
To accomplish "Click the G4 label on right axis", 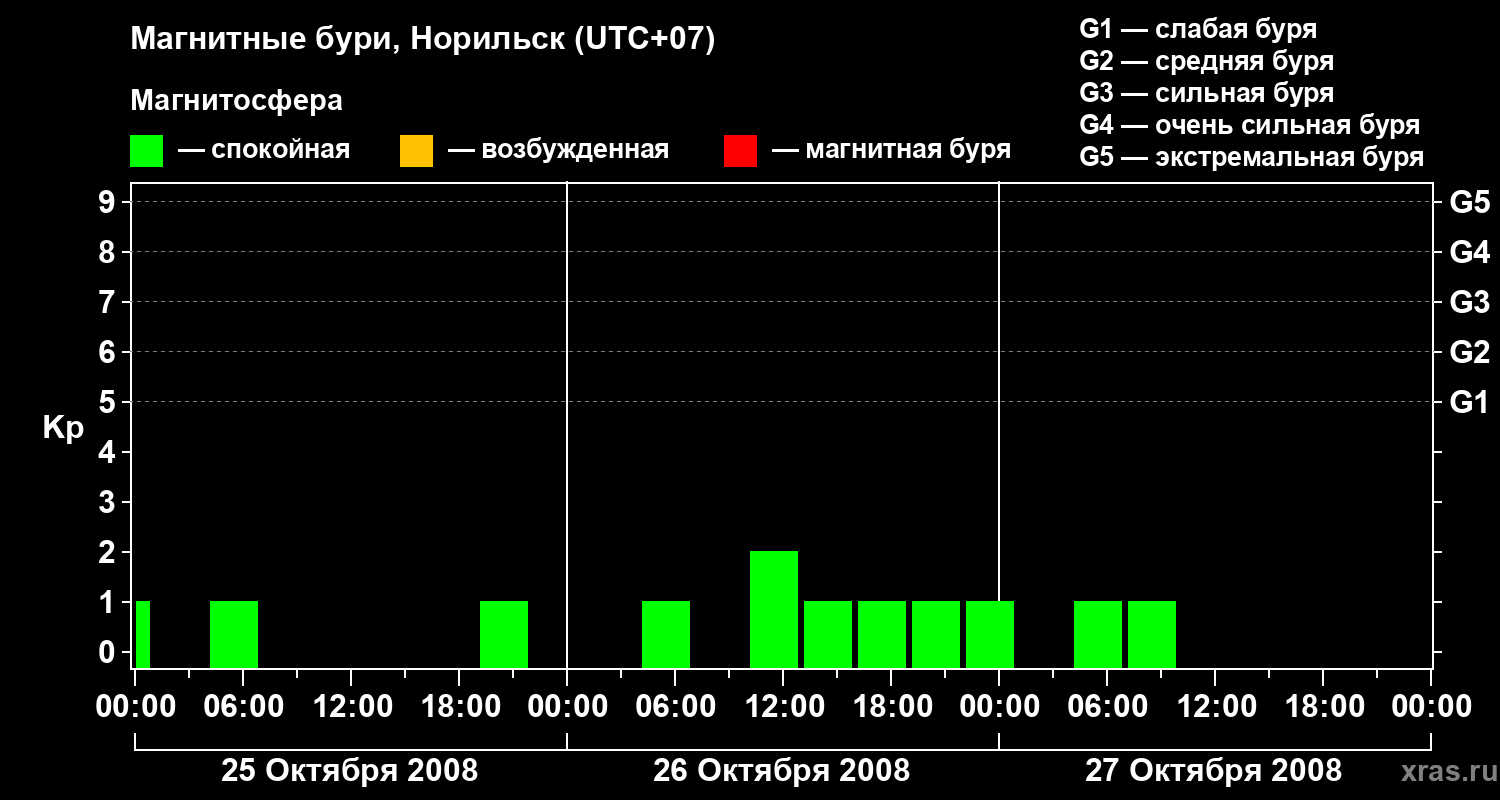I will tap(1470, 252).
